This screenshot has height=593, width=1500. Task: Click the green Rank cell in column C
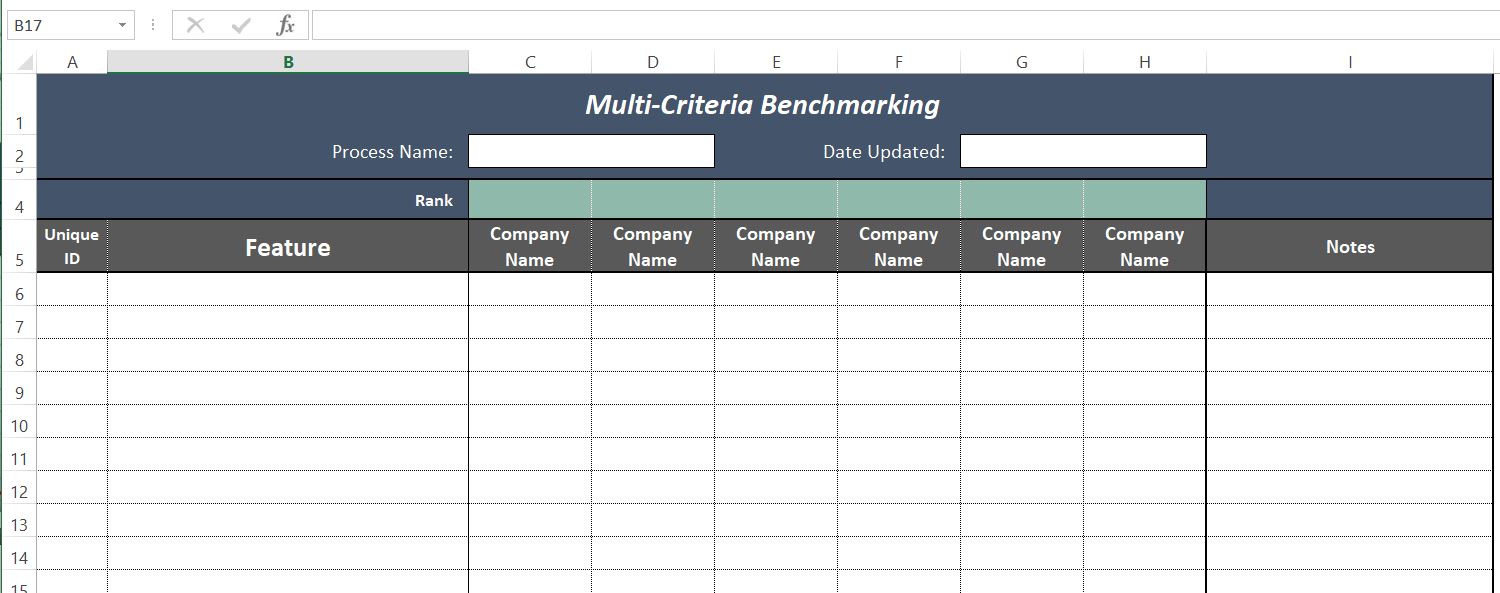[530, 200]
